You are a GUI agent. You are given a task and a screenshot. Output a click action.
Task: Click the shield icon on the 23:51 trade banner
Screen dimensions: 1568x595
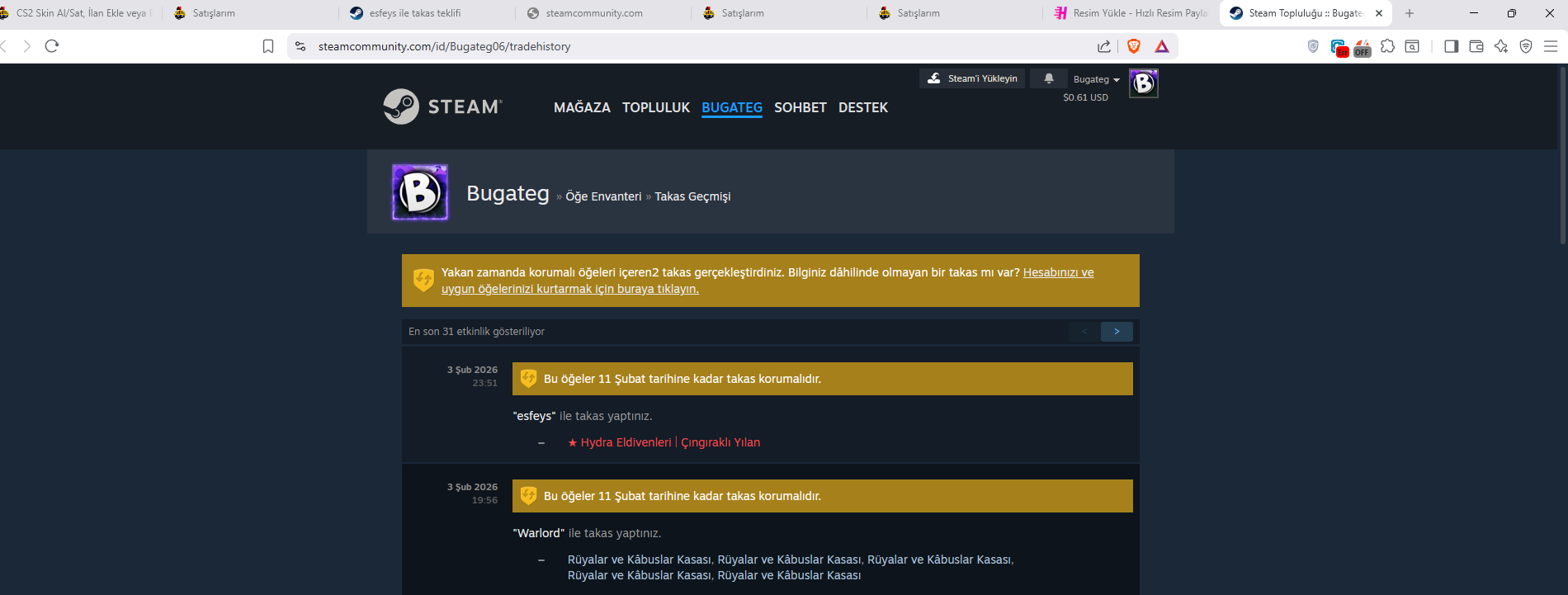coord(529,379)
